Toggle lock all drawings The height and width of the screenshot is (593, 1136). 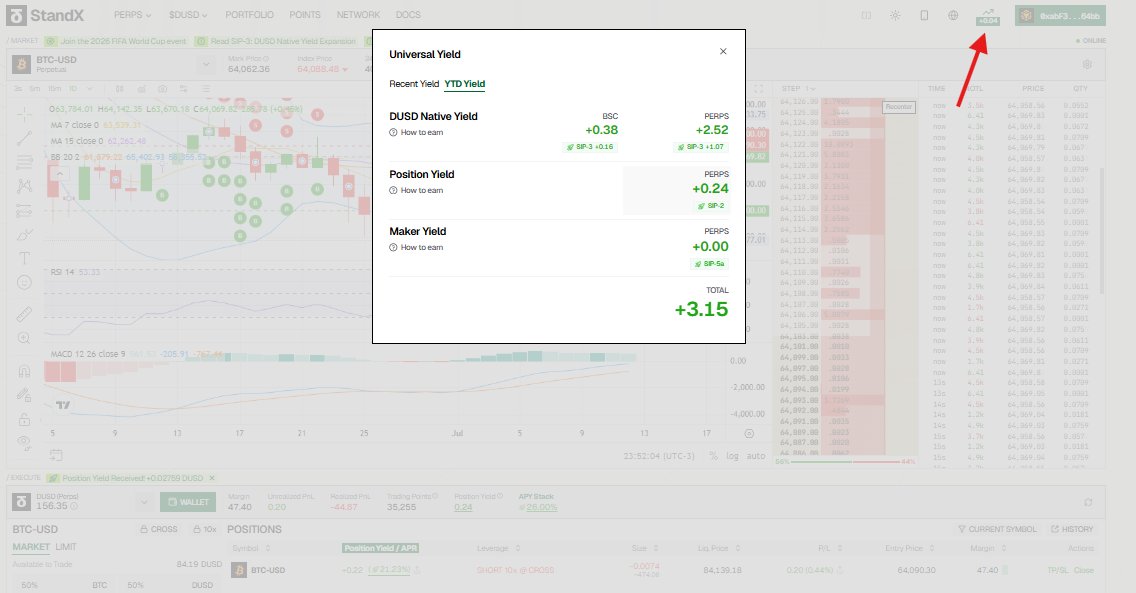point(24,419)
